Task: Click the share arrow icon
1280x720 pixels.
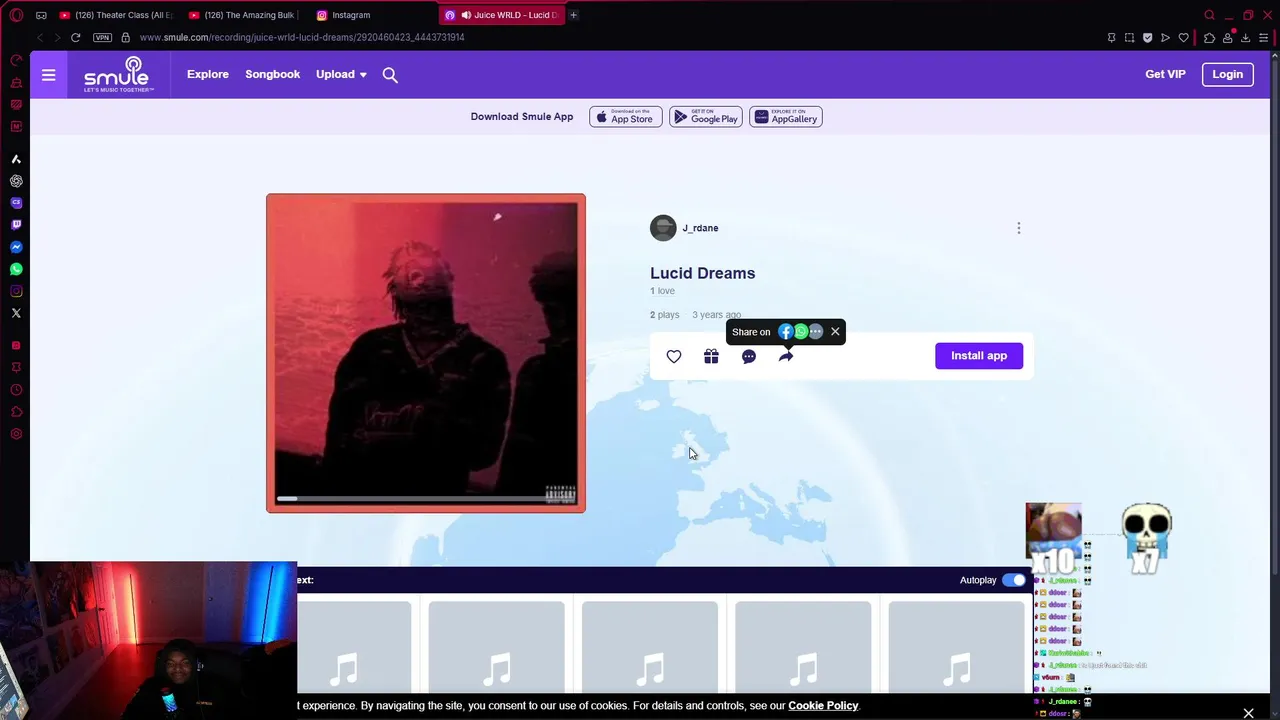Action: coord(786,356)
